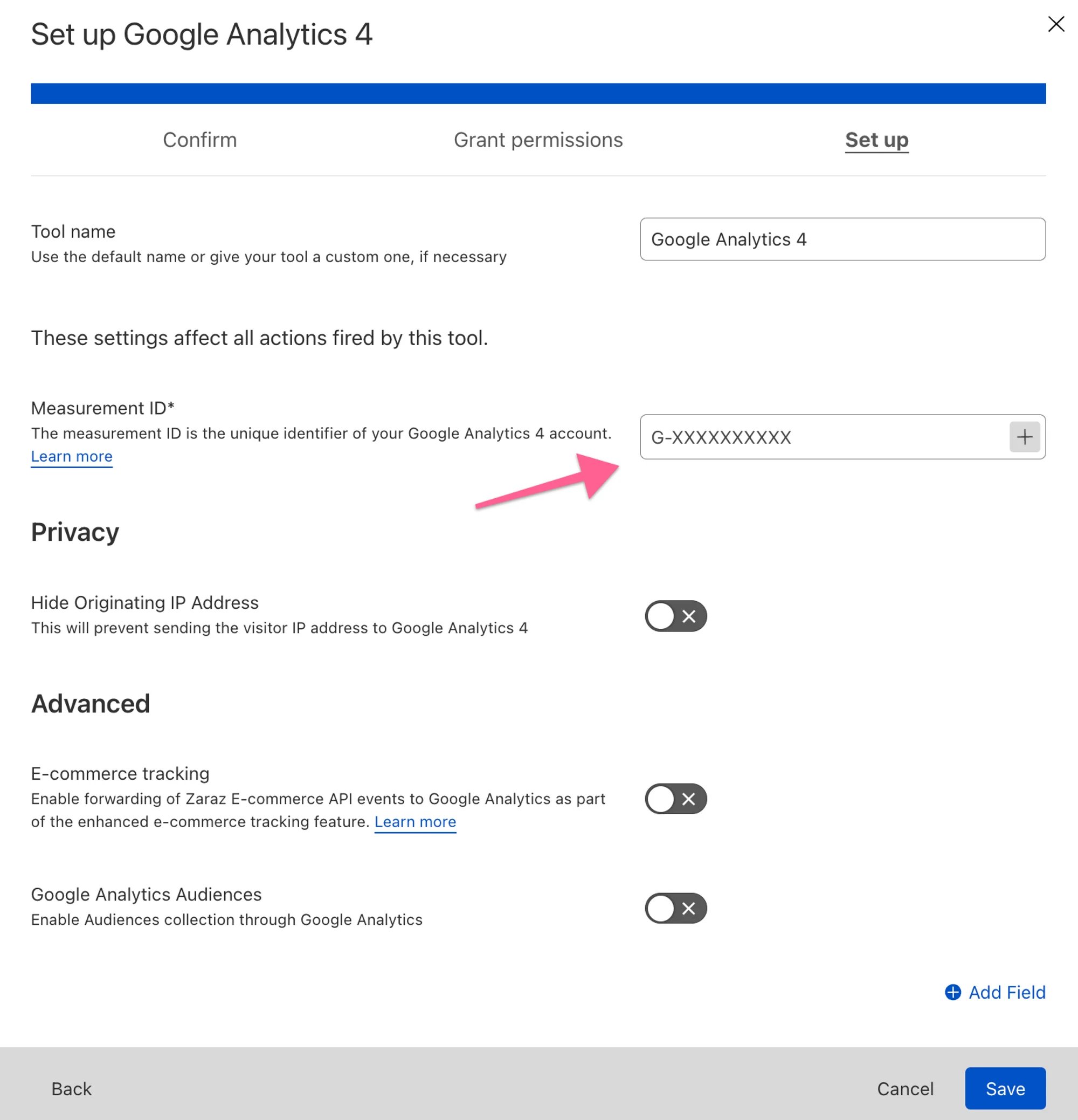
Task: Click the dialog title Set up Google Analytics 4
Action: click(x=202, y=35)
